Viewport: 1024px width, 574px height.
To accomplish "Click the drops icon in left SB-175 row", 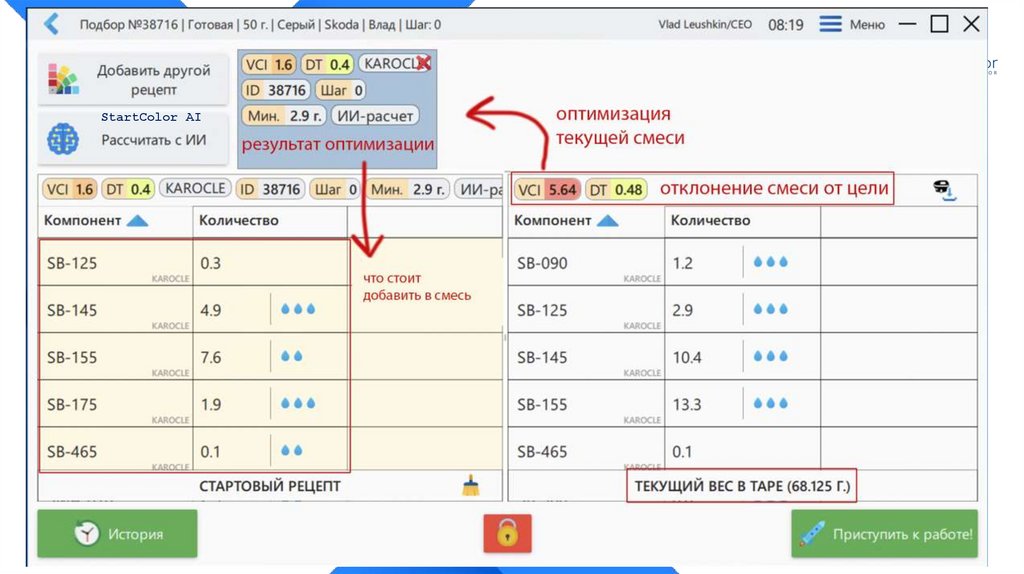I will (298, 404).
